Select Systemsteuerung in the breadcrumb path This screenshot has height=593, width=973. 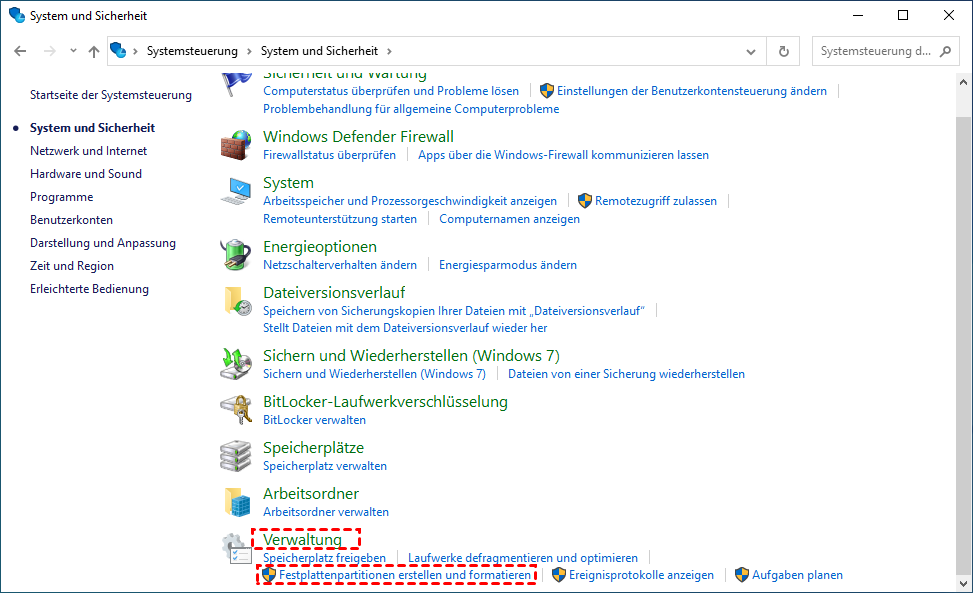pos(192,51)
